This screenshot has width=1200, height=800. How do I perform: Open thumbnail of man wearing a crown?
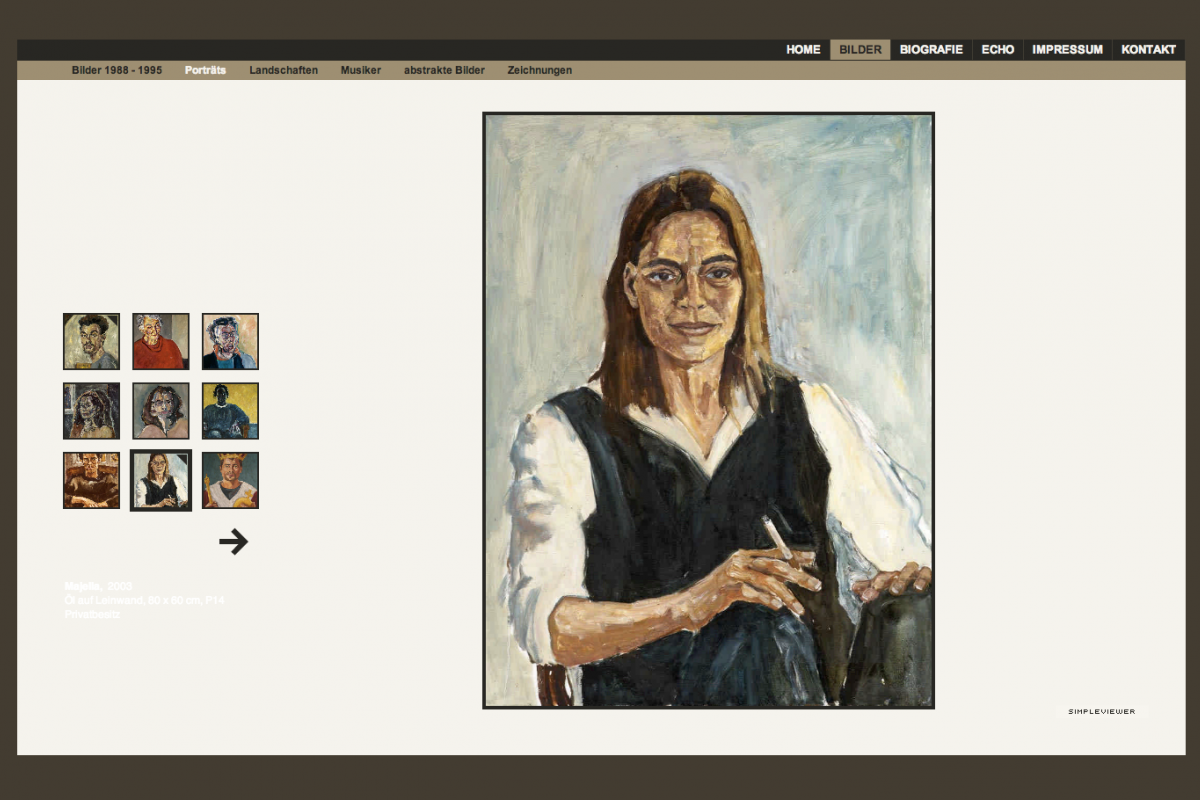click(x=230, y=480)
